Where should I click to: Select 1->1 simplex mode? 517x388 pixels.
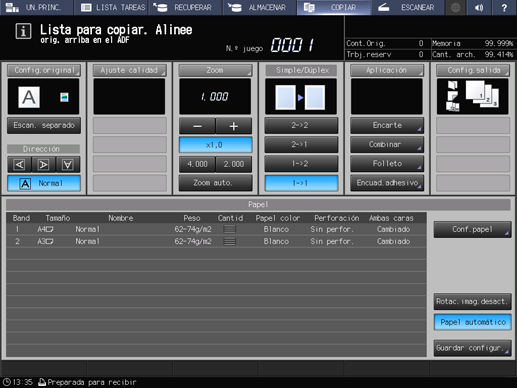pyautogui.click(x=301, y=183)
